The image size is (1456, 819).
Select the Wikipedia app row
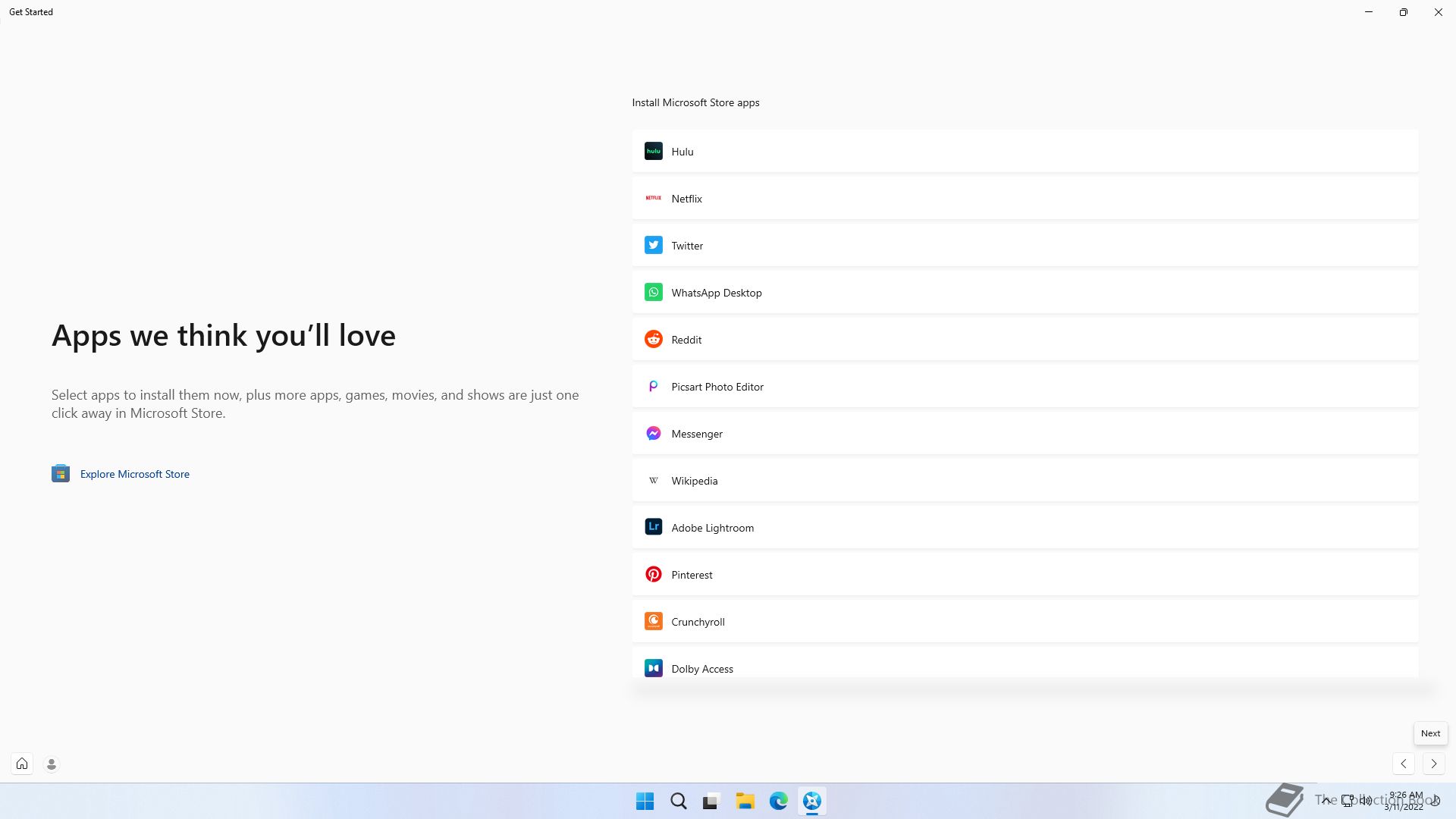1025,480
